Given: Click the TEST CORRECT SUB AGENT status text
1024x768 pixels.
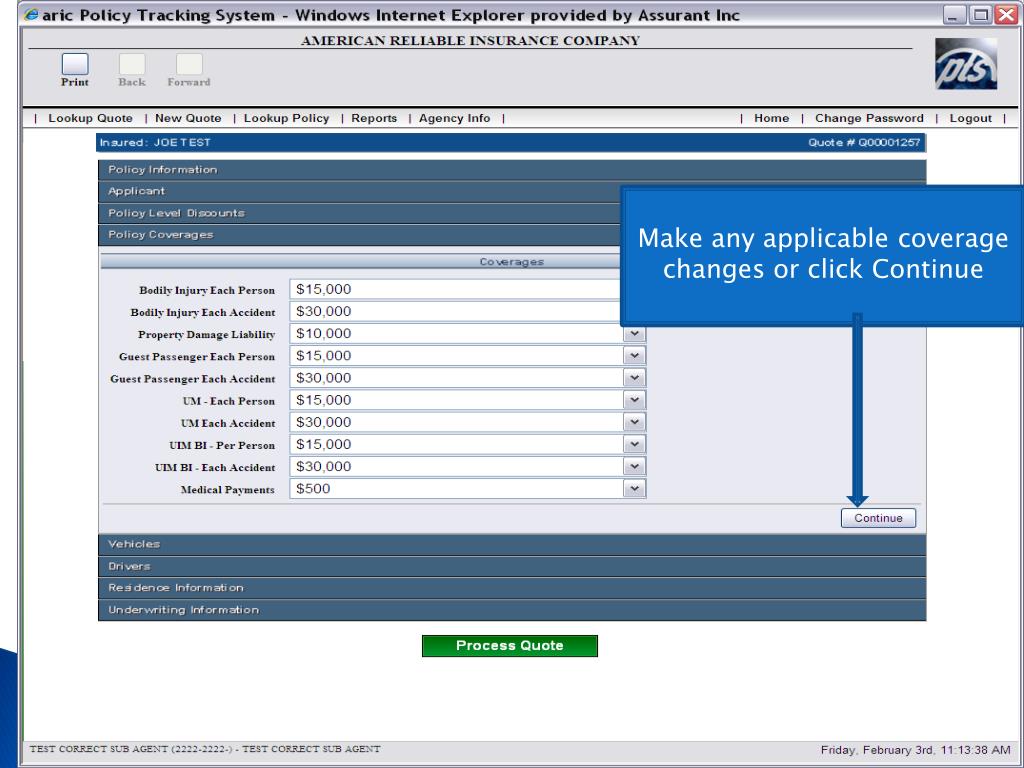Looking at the screenshot, I should [205, 749].
